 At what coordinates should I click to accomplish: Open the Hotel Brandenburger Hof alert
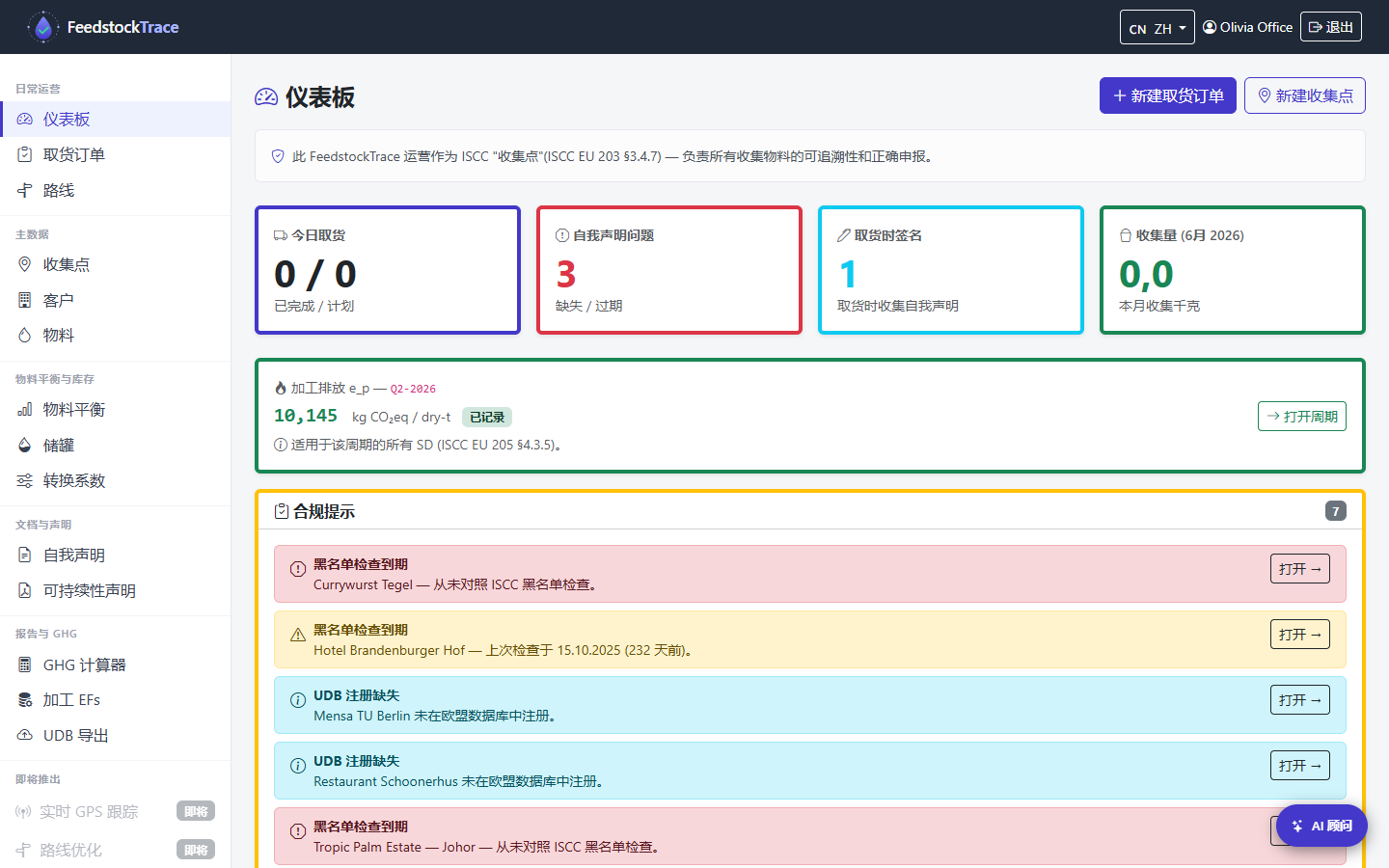click(x=1300, y=635)
